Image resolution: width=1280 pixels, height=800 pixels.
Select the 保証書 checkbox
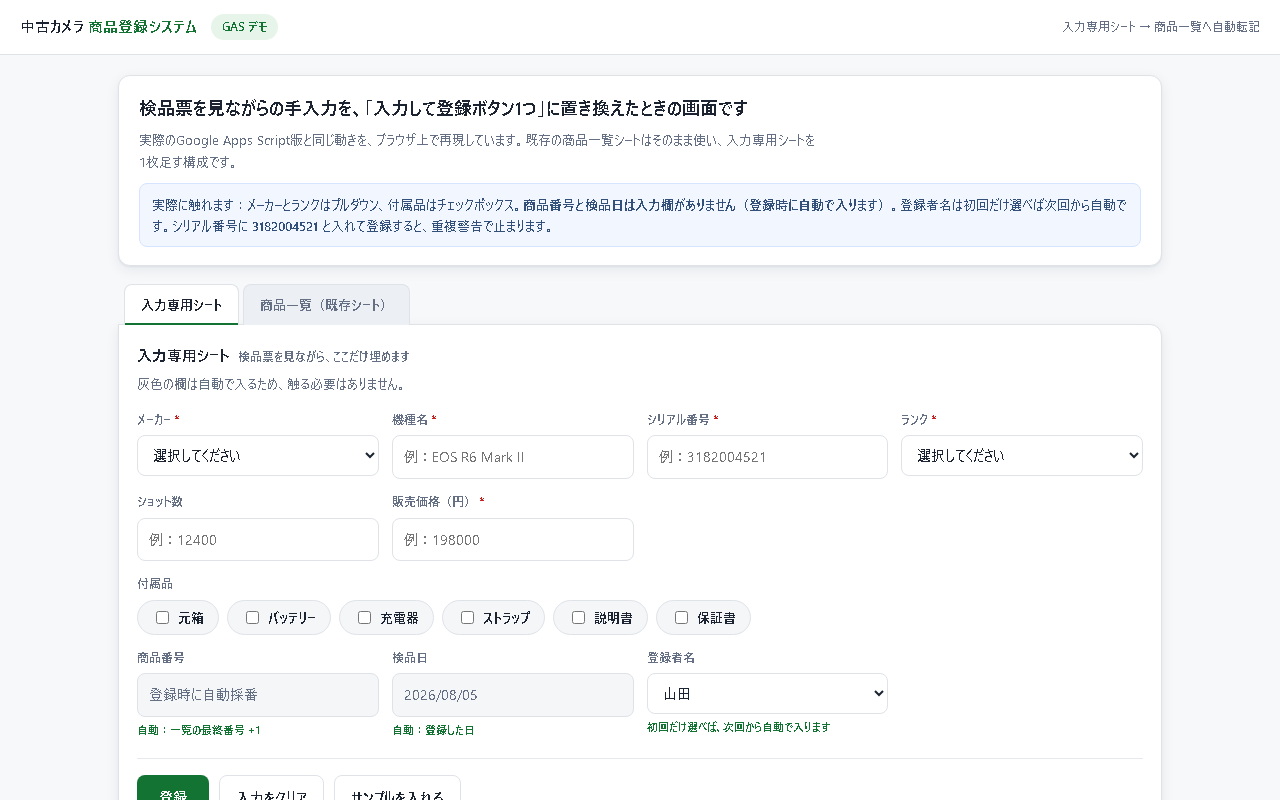coord(682,618)
